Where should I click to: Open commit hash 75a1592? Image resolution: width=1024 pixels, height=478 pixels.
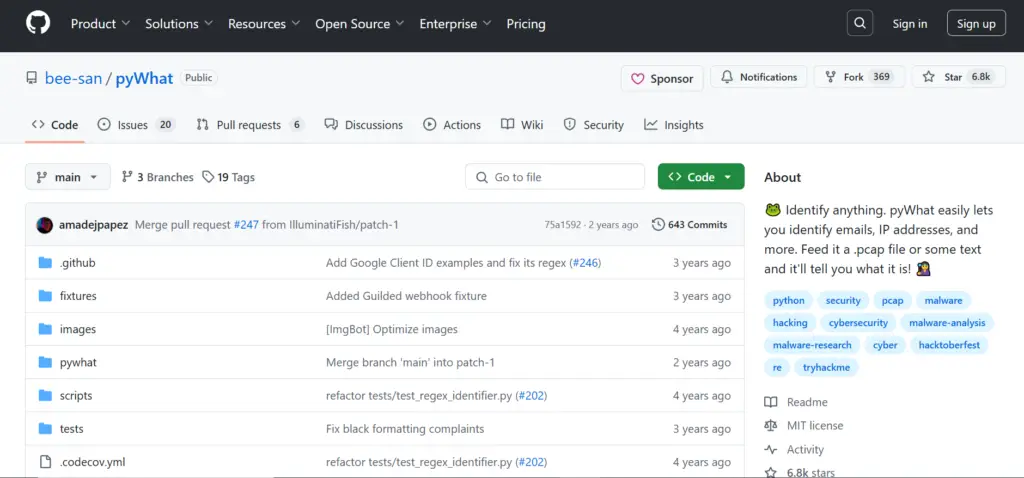click(562, 225)
